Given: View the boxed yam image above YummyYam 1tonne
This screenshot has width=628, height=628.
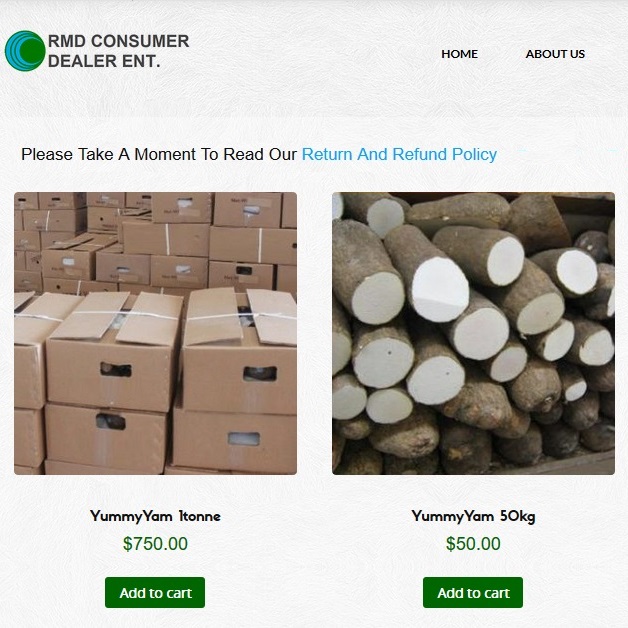Looking at the screenshot, I should [x=155, y=333].
